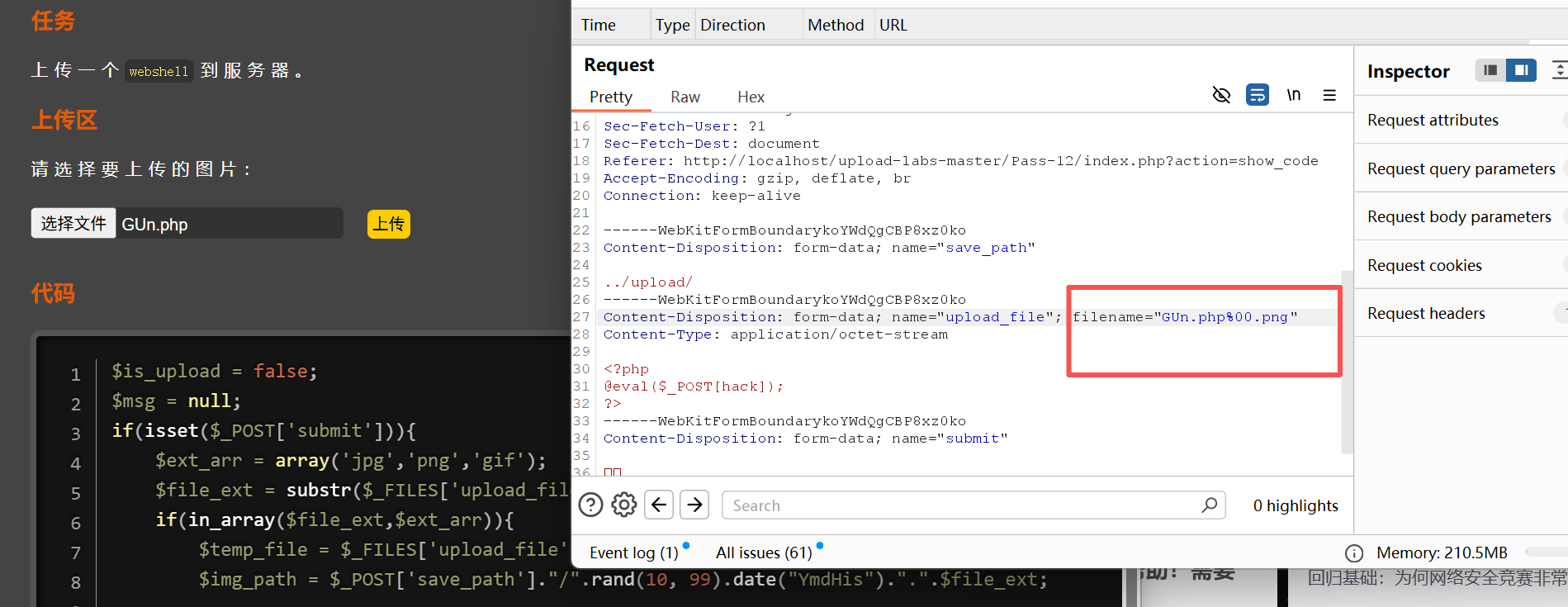The height and width of the screenshot is (607, 1568).
Task: Go to previous search match arrow
Action: tap(659, 505)
